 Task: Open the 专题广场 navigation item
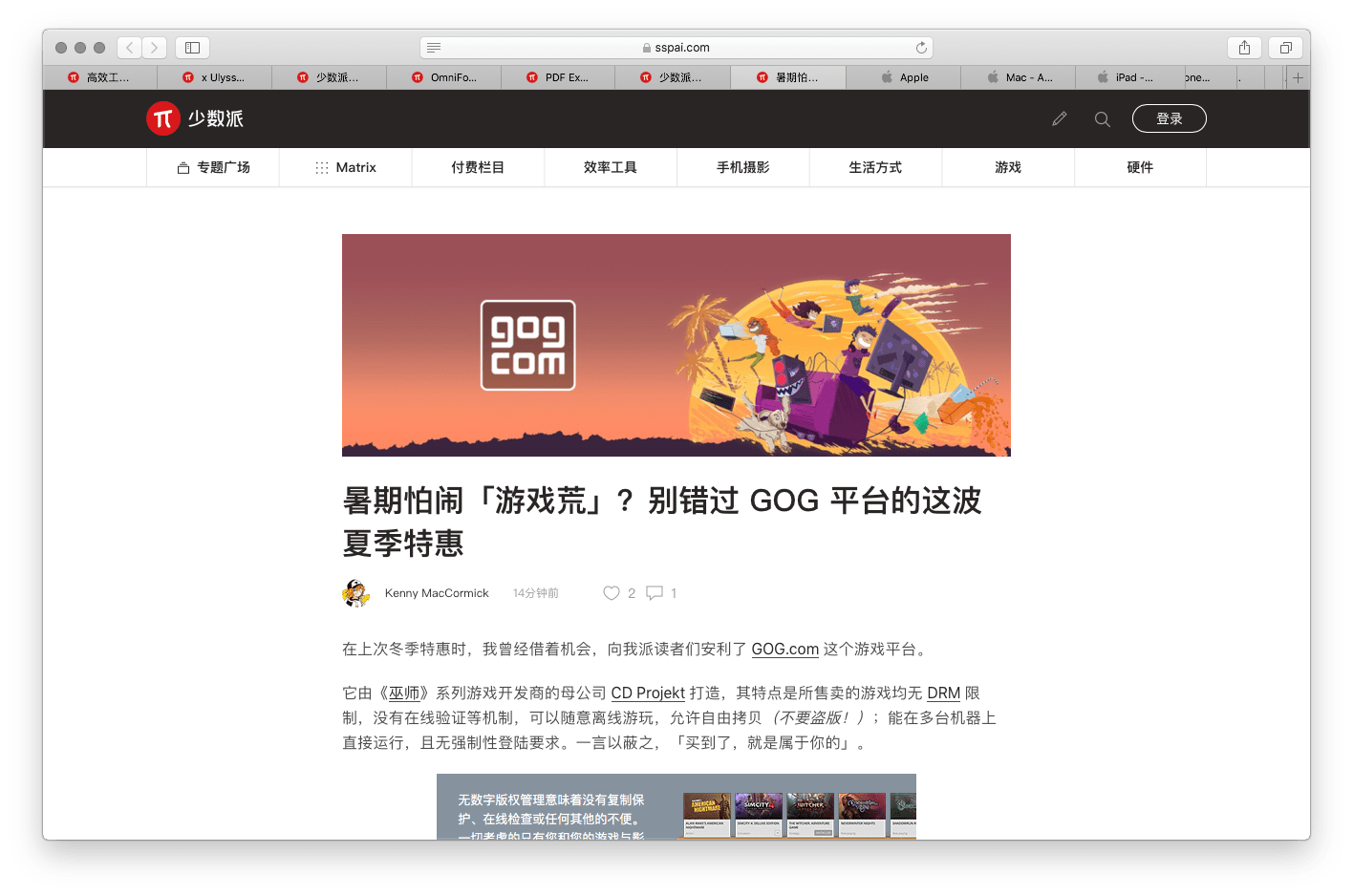[213, 167]
